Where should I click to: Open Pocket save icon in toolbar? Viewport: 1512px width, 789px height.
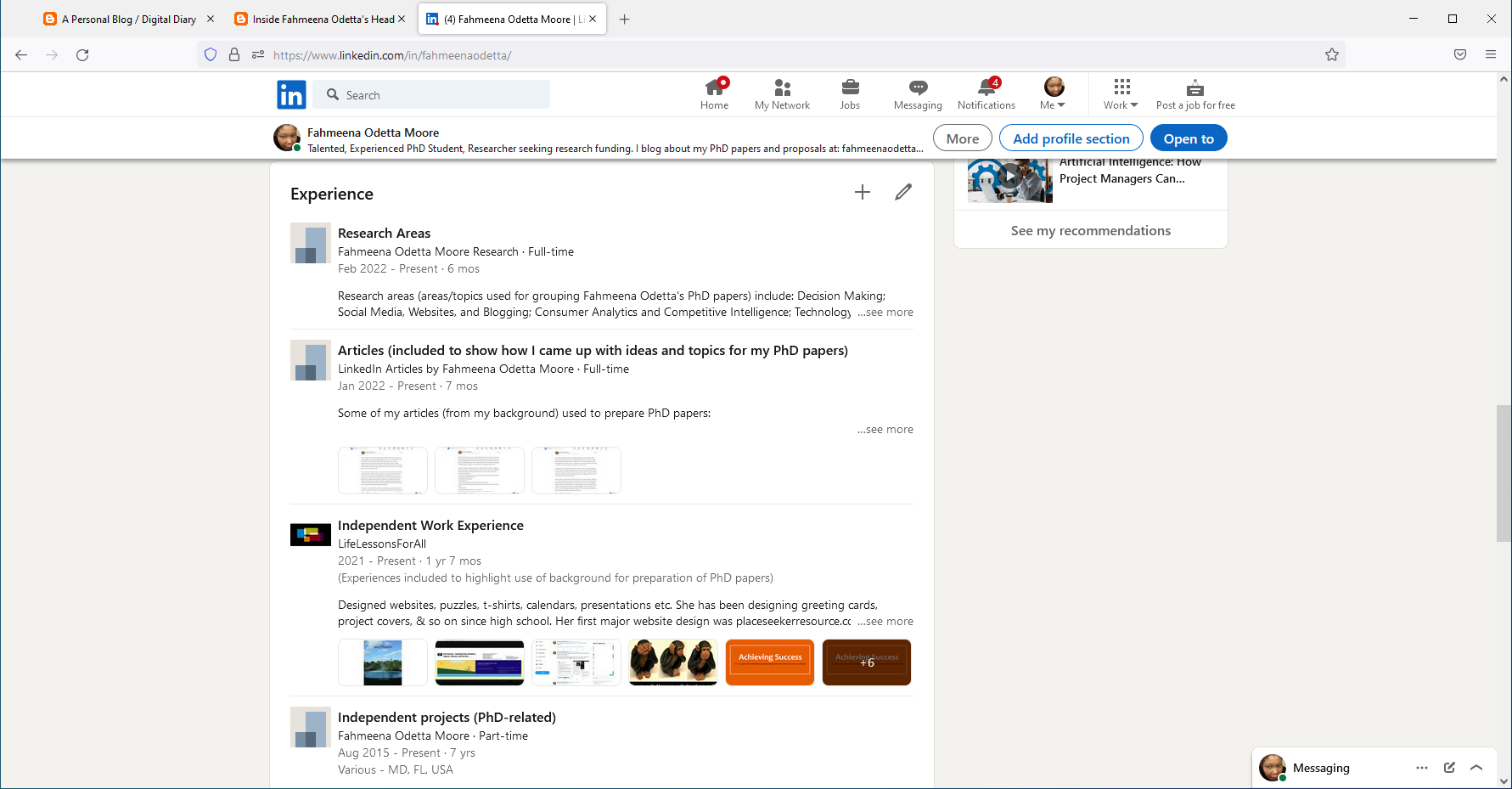[x=1460, y=54]
